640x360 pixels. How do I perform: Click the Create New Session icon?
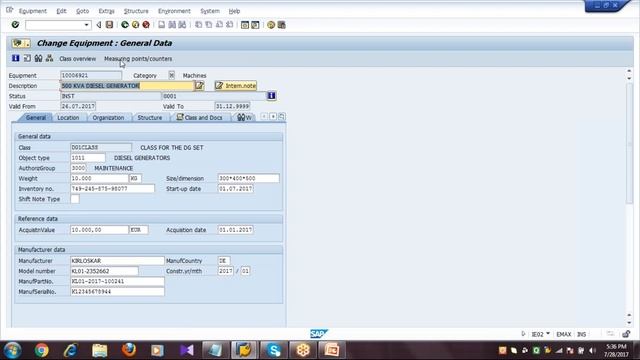tap(245, 25)
